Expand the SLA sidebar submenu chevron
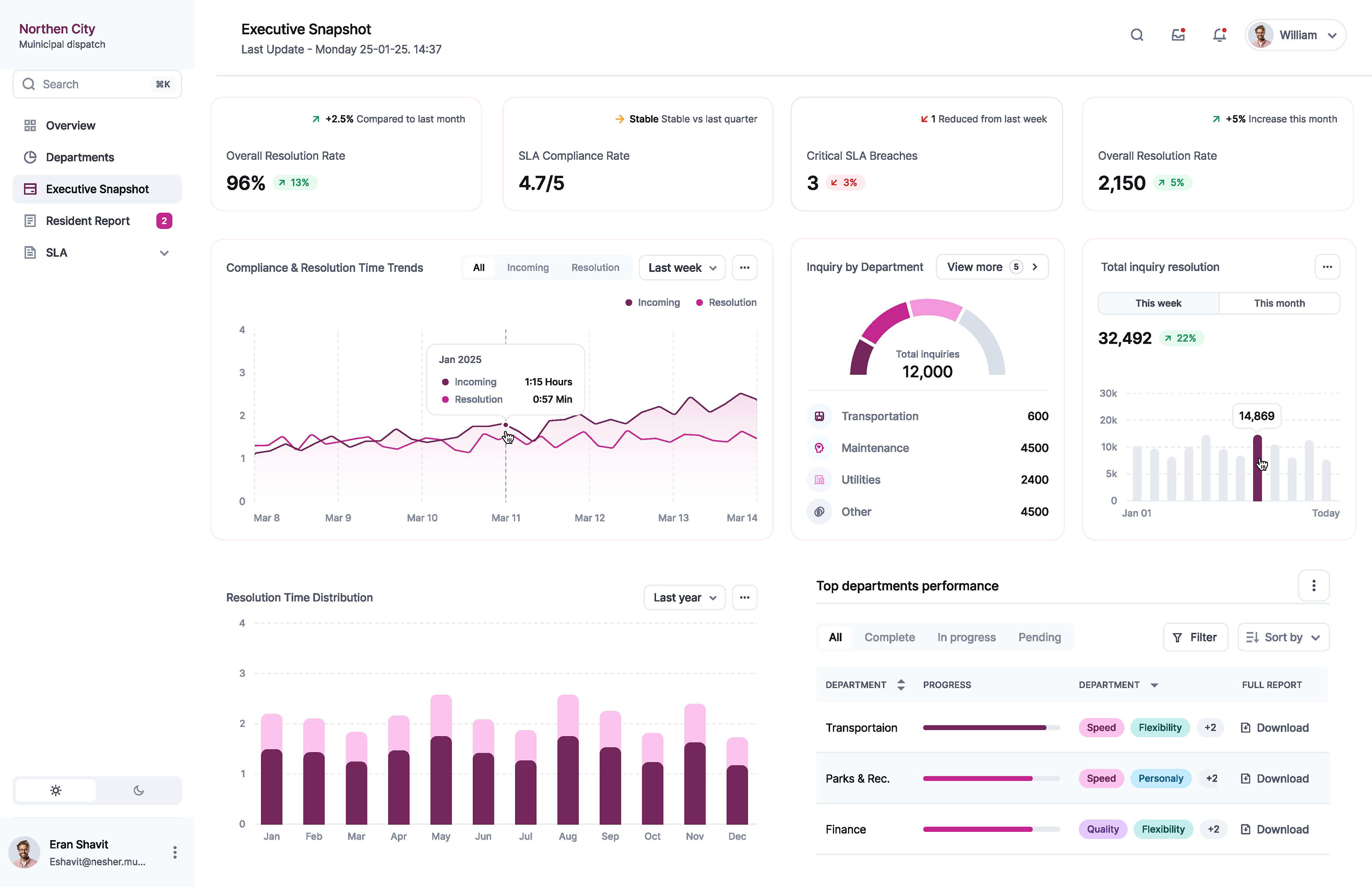This screenshot has height=887, width=1372. [164, 253]
